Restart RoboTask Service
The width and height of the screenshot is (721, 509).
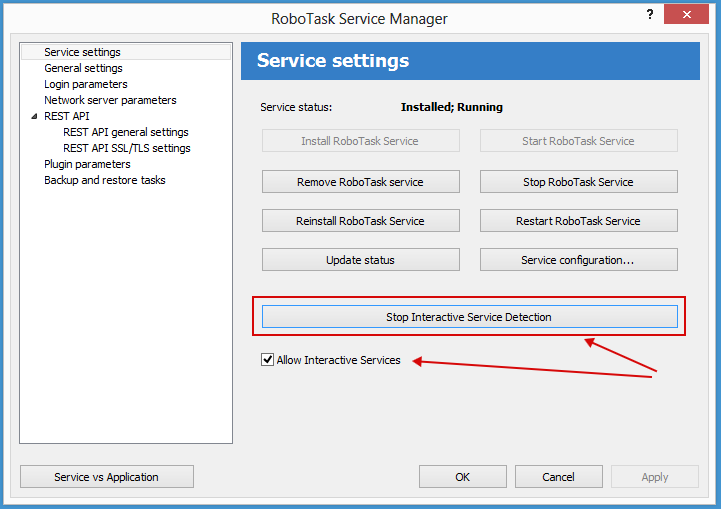click(578, 221)
